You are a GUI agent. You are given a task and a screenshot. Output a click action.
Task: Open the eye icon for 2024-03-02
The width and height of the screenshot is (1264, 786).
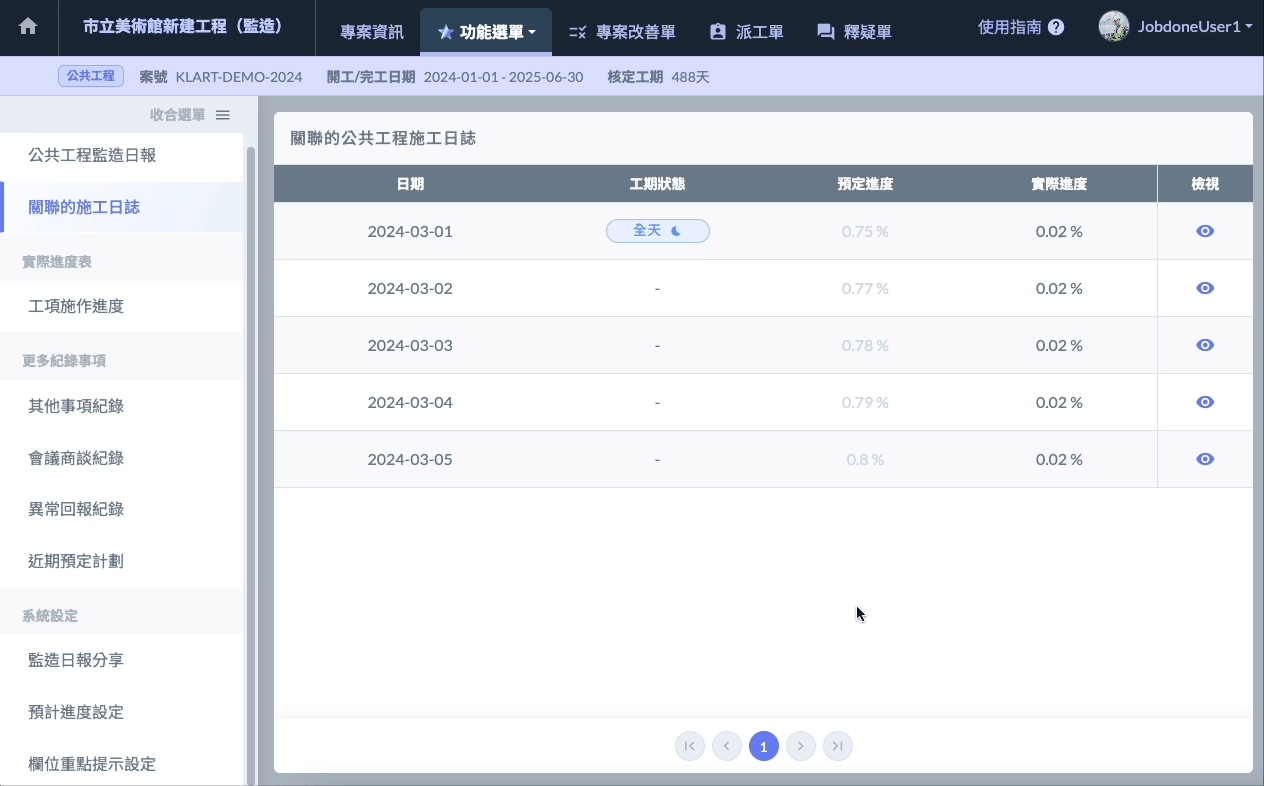point(1205,288)
